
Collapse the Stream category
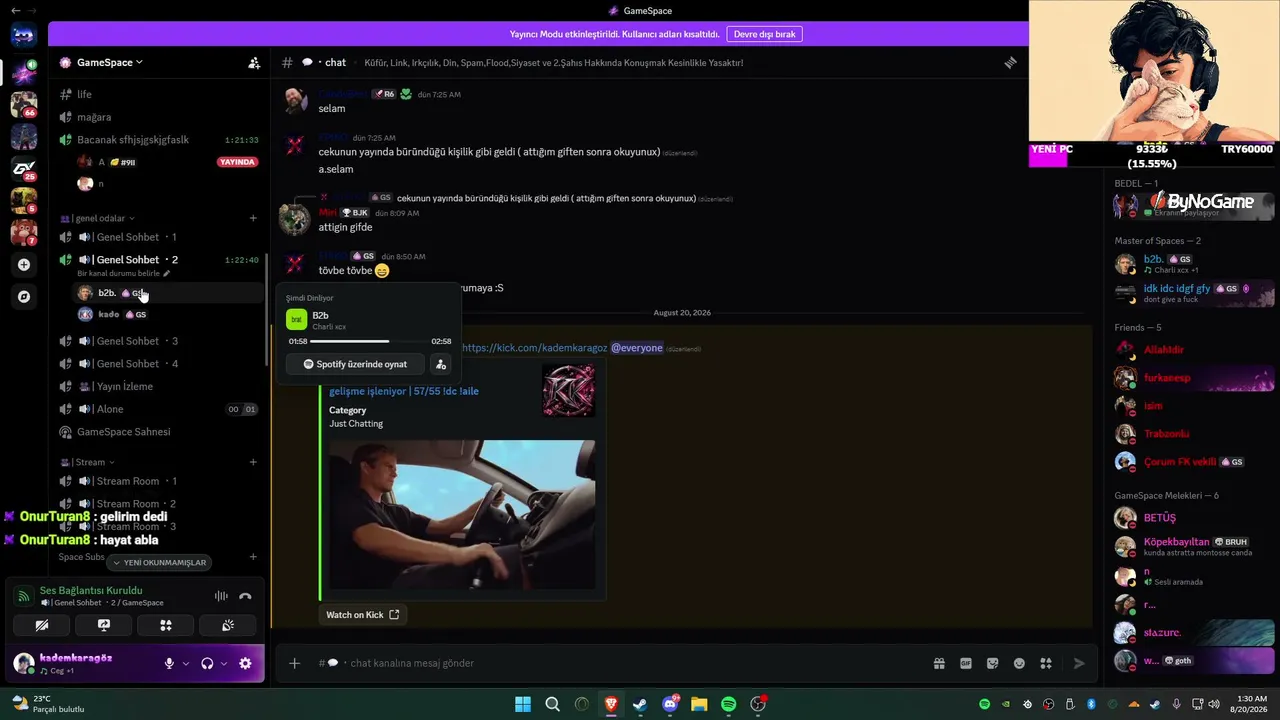(x=88, y=462)
